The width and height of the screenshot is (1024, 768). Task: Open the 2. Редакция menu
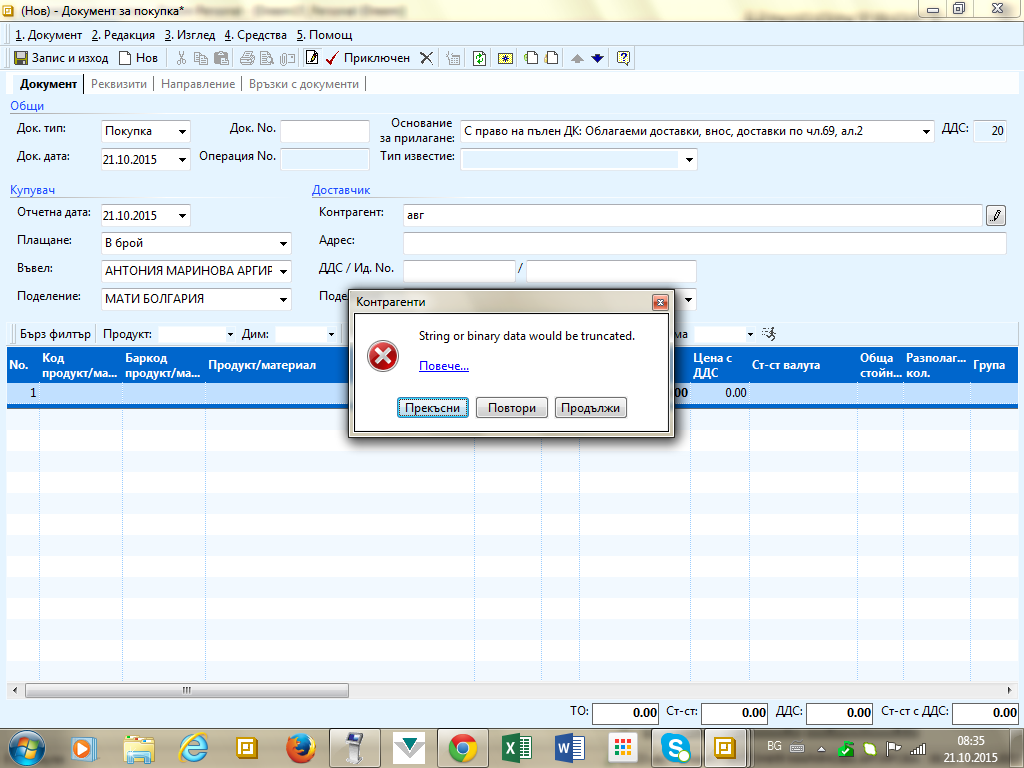[123, 35]
